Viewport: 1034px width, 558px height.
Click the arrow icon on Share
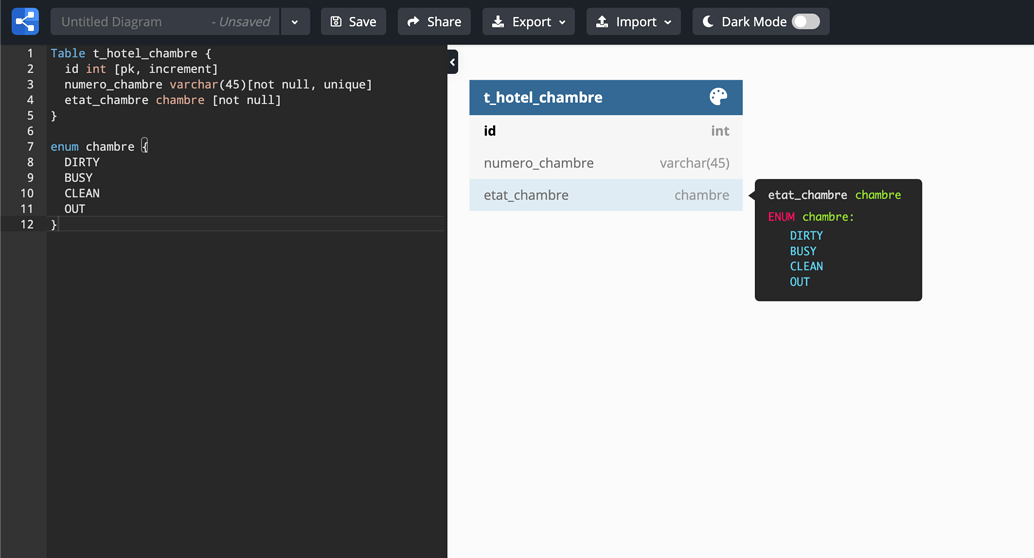click(x=413, y=22)
